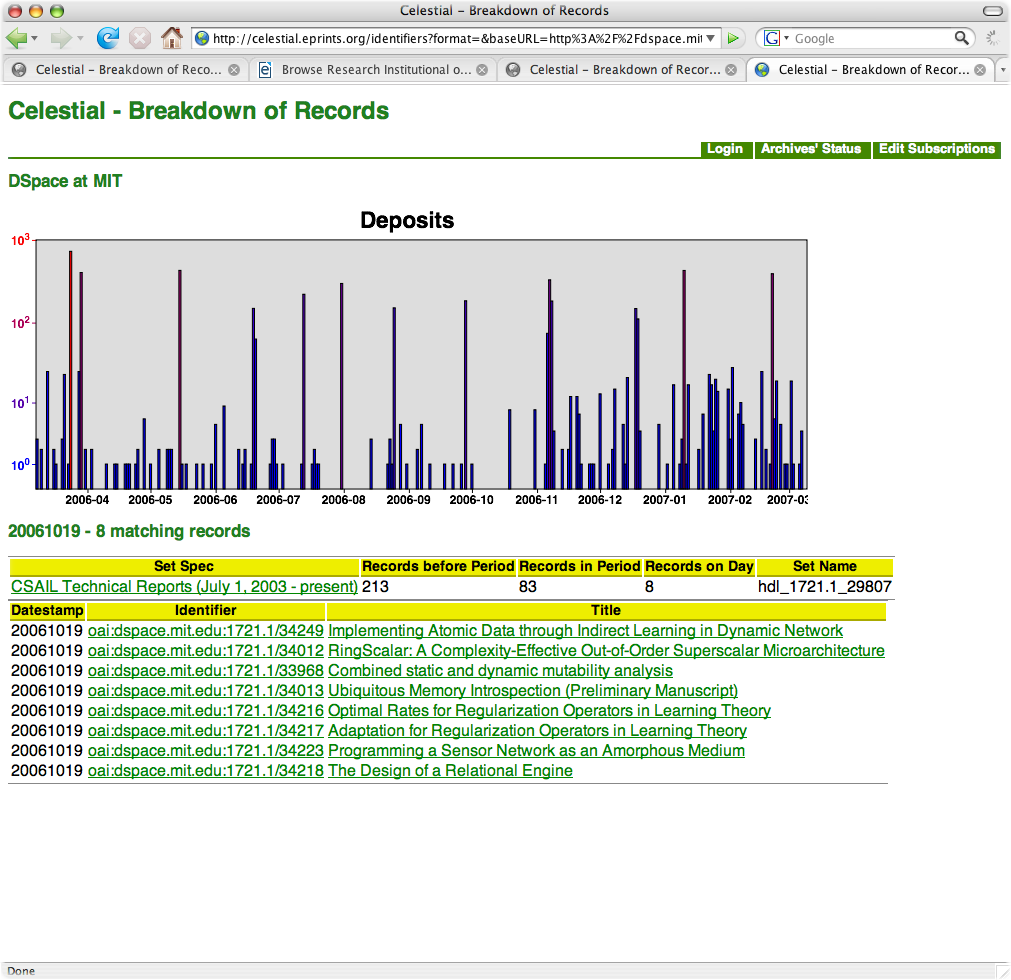Open RingScalar microarchitecture title link
The height and width of the screenshot is (980, 1011).
(606, 651)
